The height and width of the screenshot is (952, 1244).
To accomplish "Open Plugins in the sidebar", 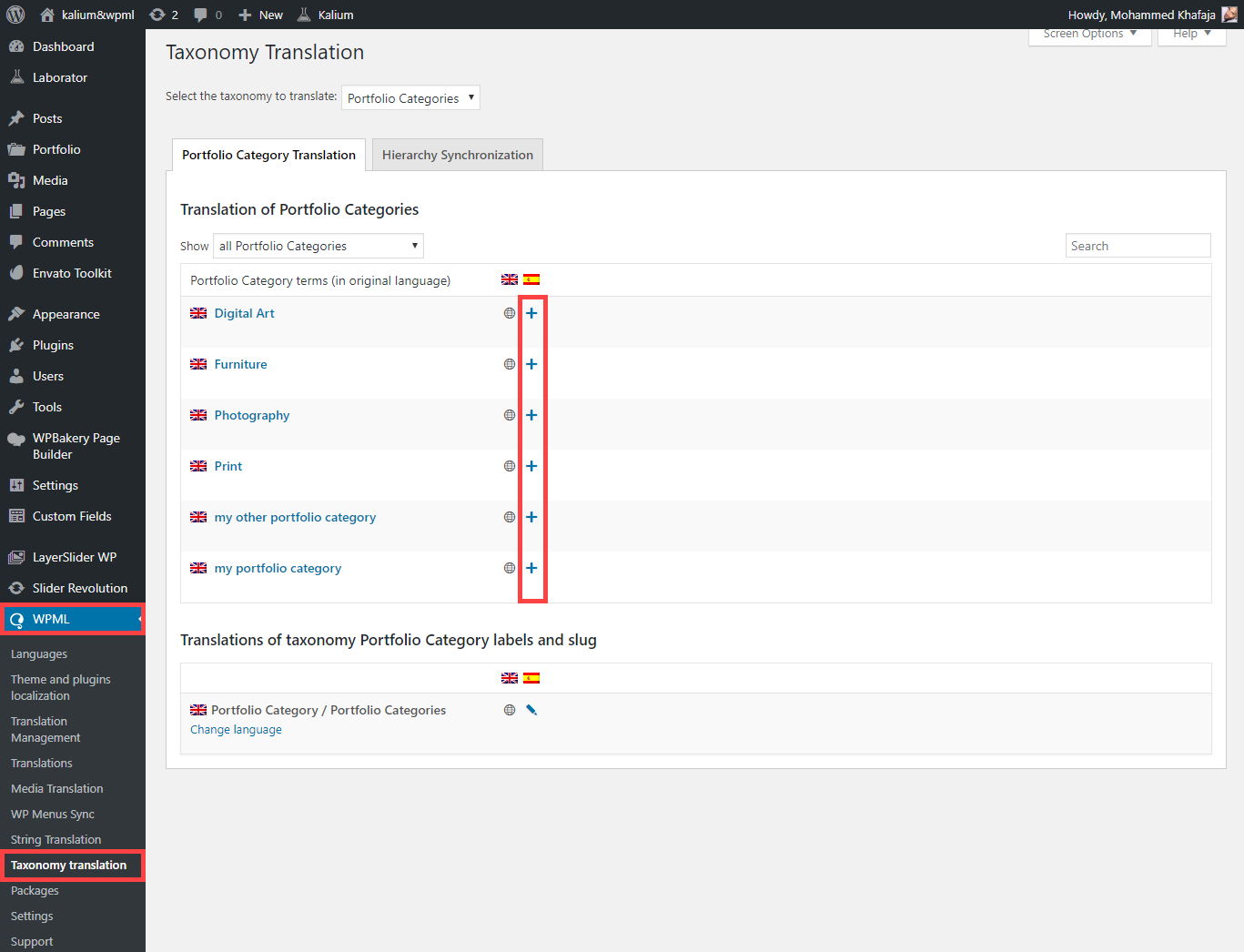I will coord(53,345).
